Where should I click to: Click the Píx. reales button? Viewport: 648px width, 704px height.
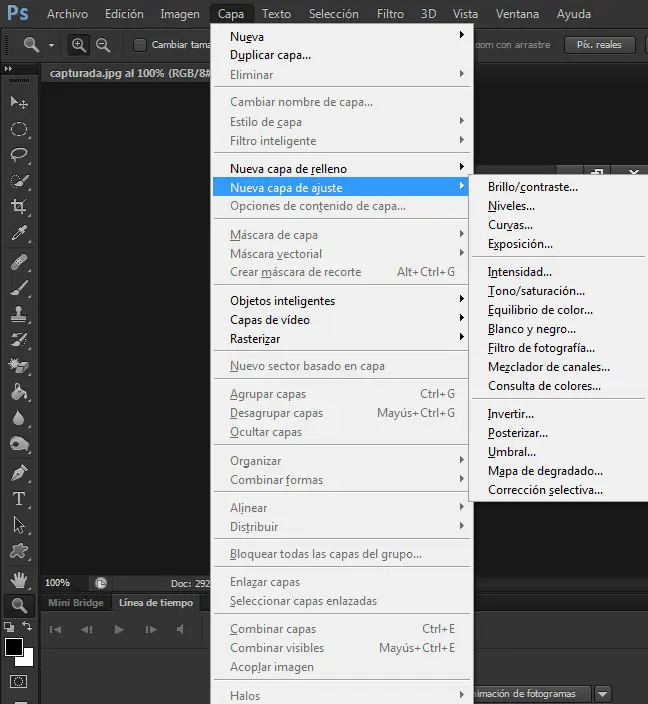[600, 45]
